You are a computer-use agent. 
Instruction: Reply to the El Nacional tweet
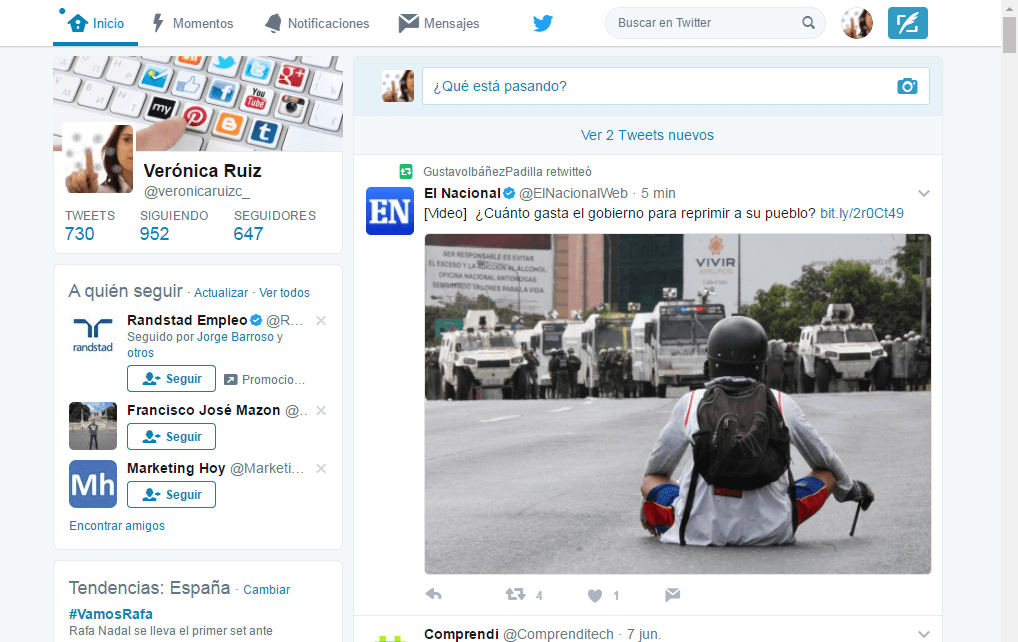coord(433,594)
